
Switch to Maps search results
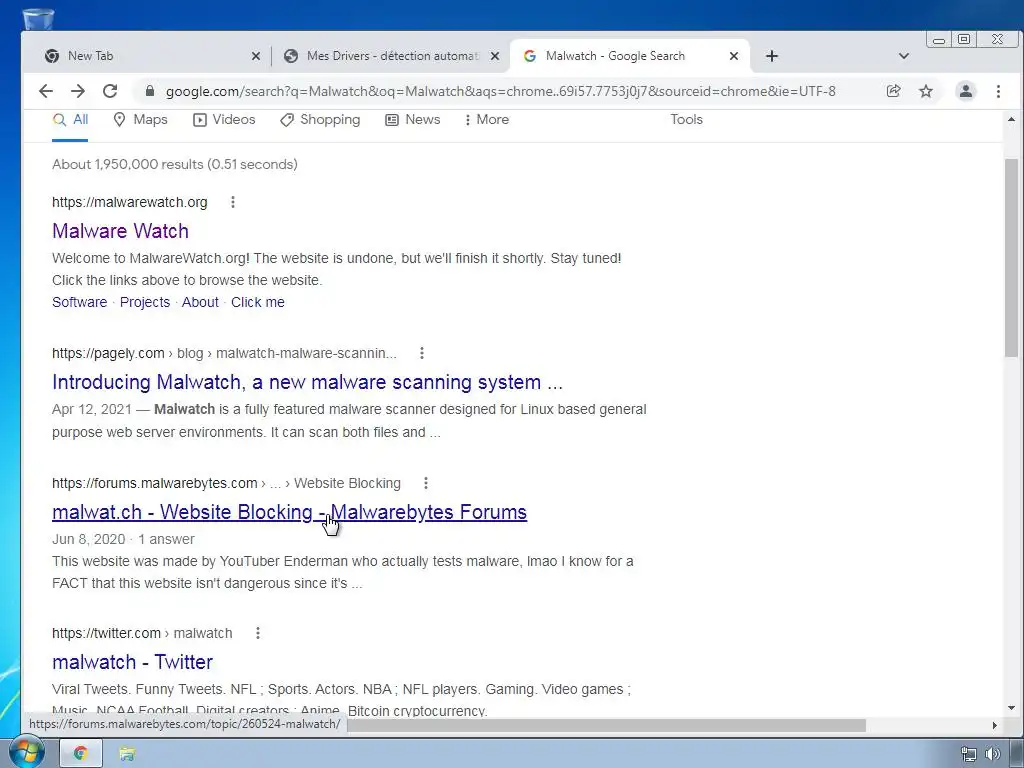[x=140, y=120]
